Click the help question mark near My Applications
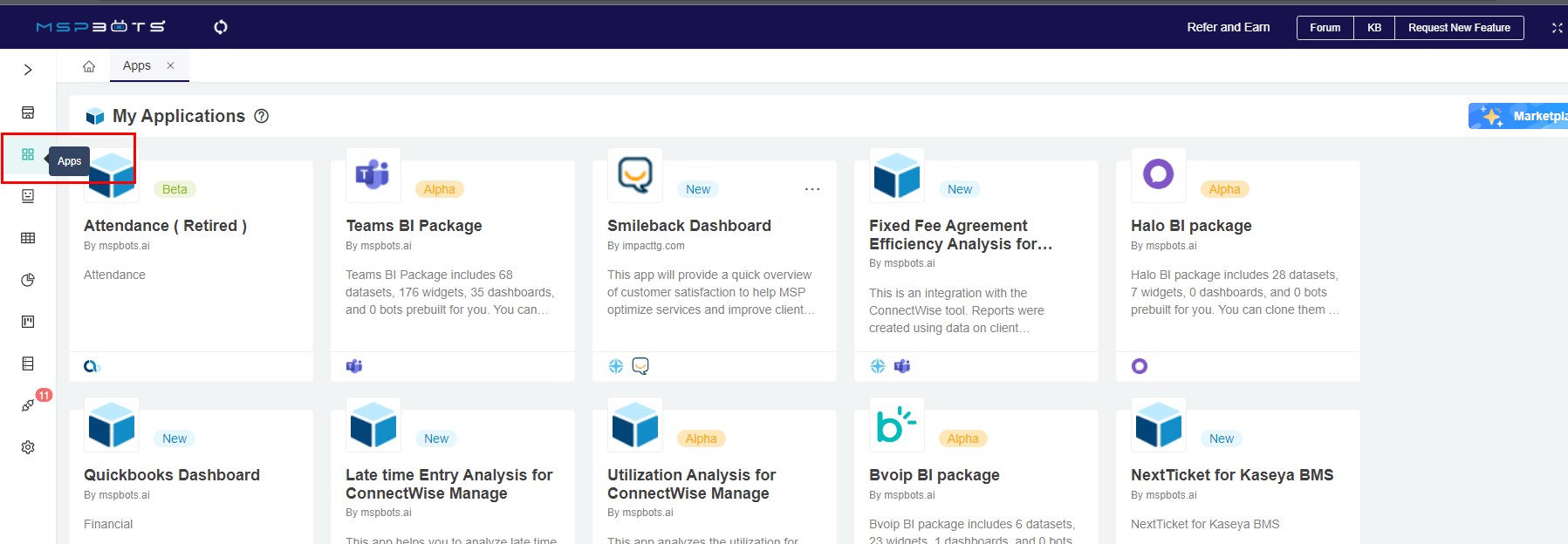The height and width of the screenshot is (544, 1568). click(x=261, y=116)
